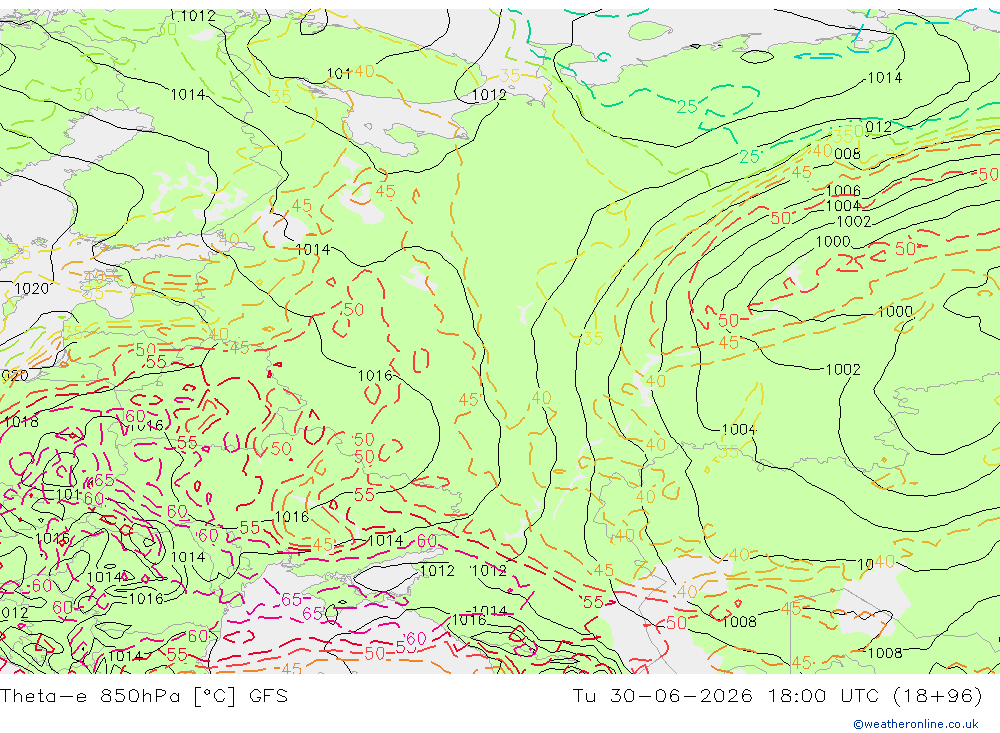
Task: Open the weatheronline.co.uk copyright link
Action: (916, 724)
